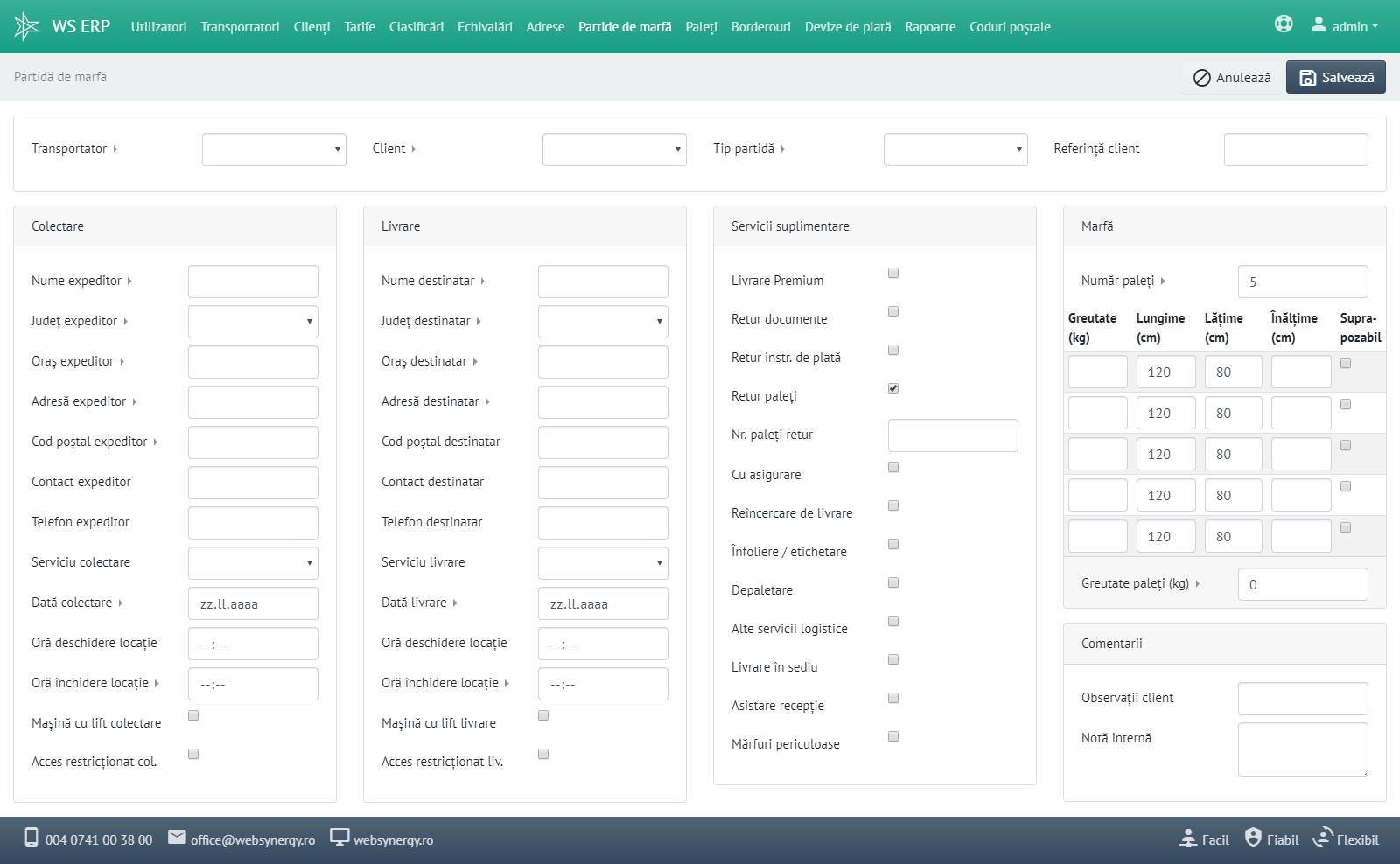The width and height of the screenshot is (1400, 864).
Task: Click the monitor icon beside websynergy.ro
Action: (x=339, y=837)
